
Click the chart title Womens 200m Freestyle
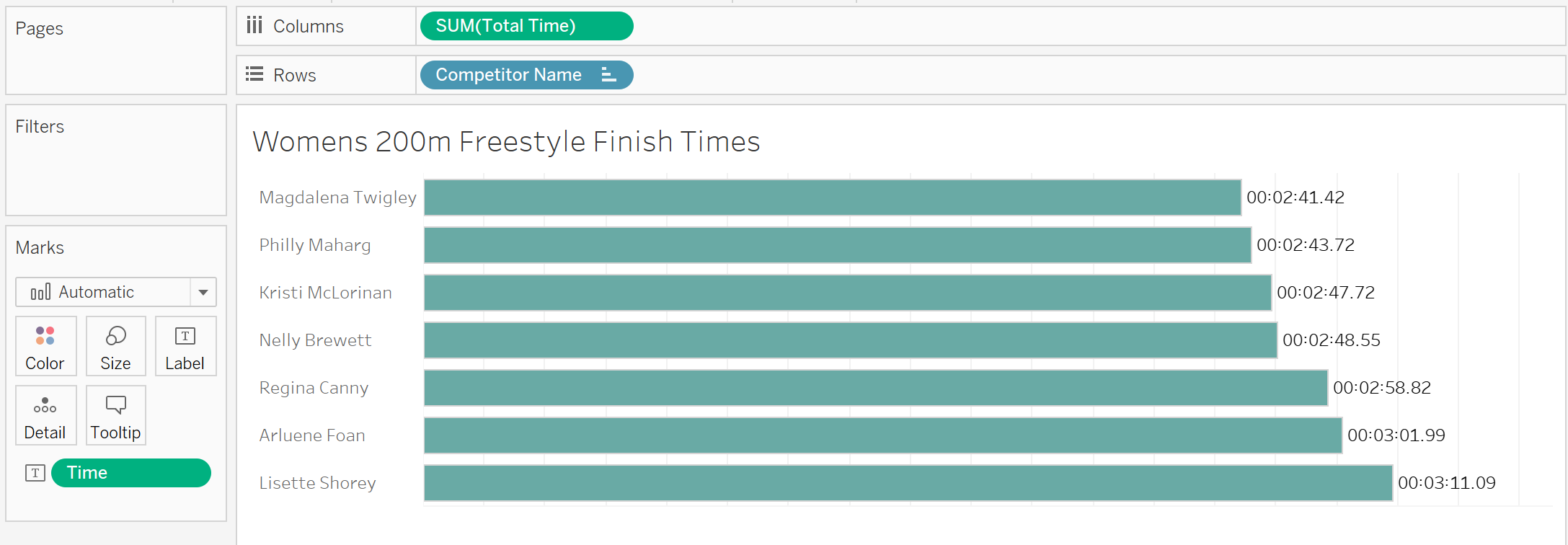tap(506, 141)
